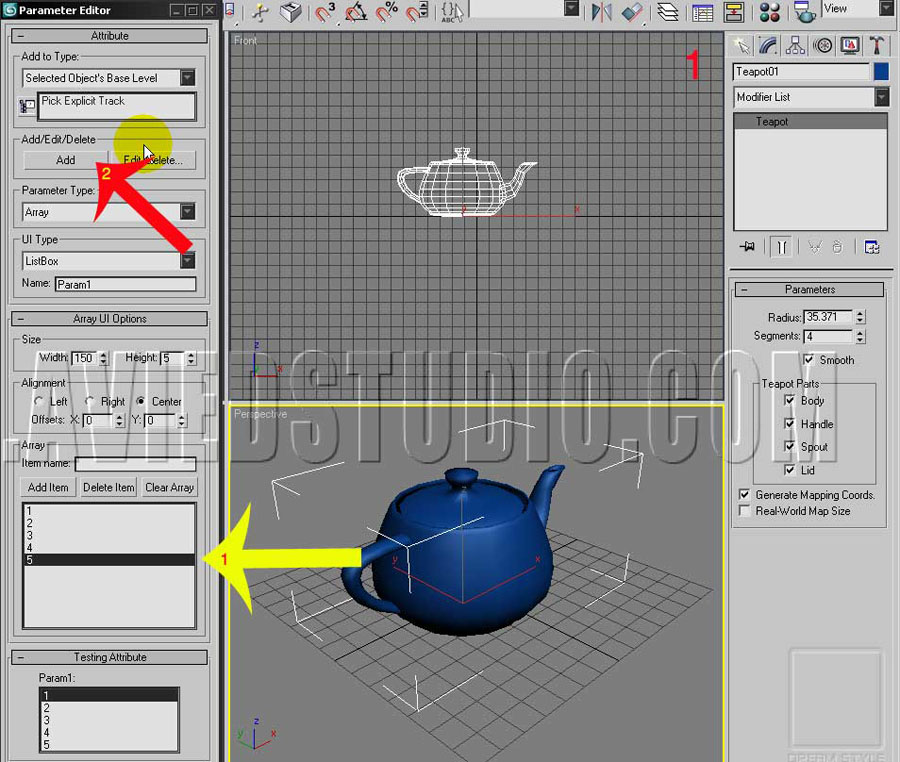Click the Add Item button
Screen dimensions: 900x762
48,487
